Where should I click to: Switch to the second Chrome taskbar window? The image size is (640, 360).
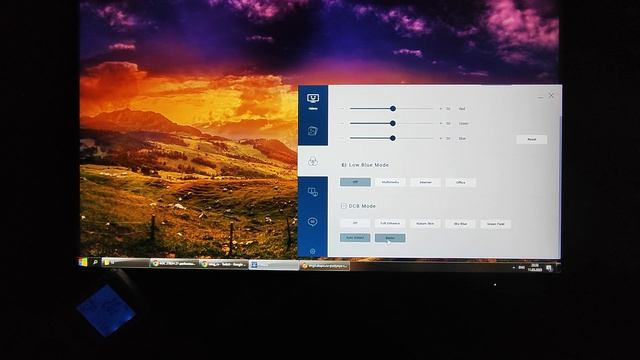(x=224, y=264)
